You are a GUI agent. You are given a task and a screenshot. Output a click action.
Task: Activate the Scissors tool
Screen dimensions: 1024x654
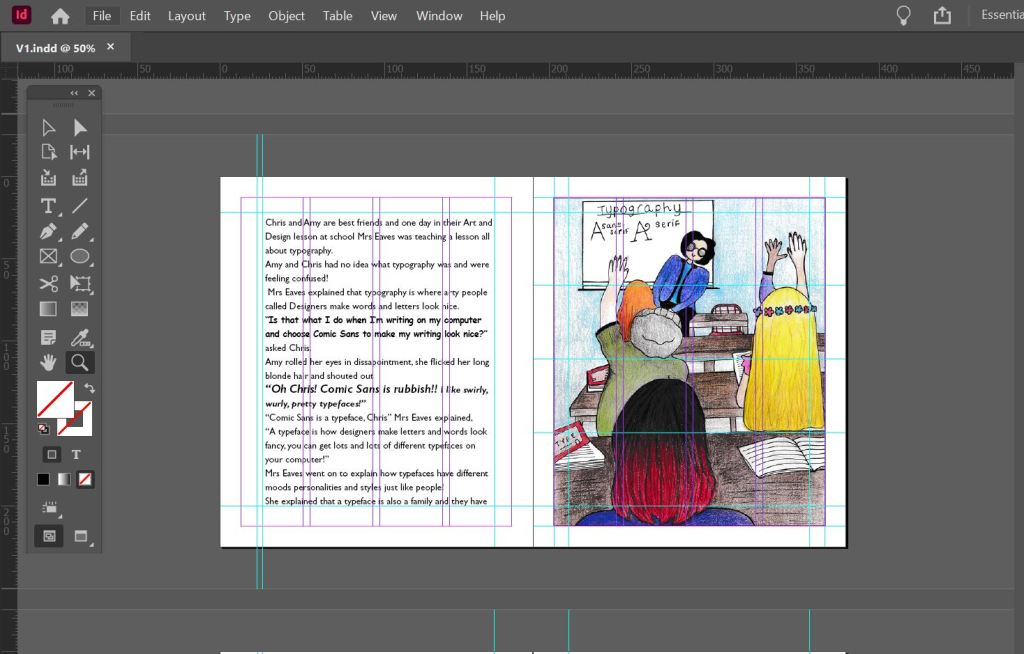tap(48, 284)
